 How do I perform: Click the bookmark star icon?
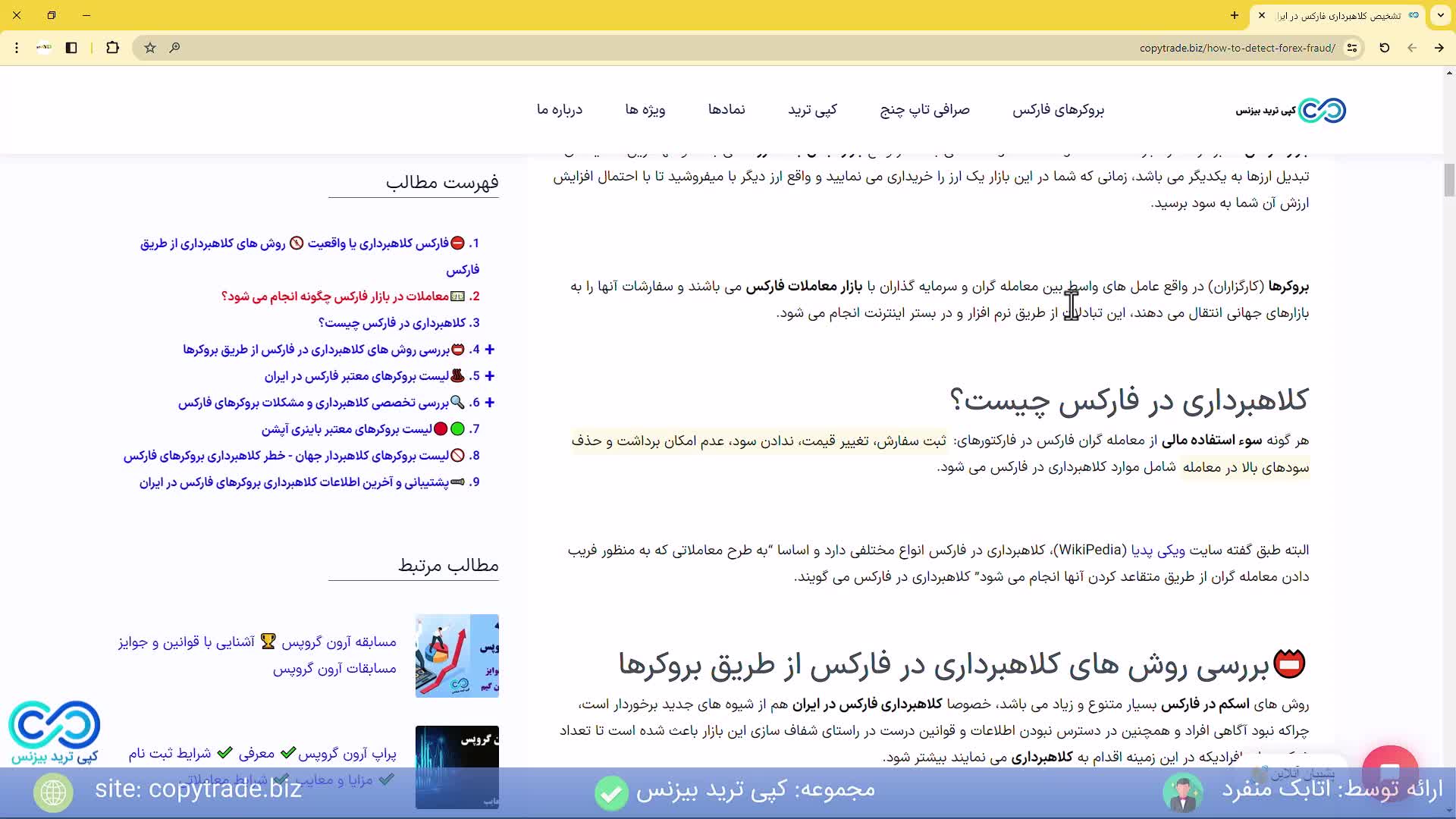[x=150, y=48]
